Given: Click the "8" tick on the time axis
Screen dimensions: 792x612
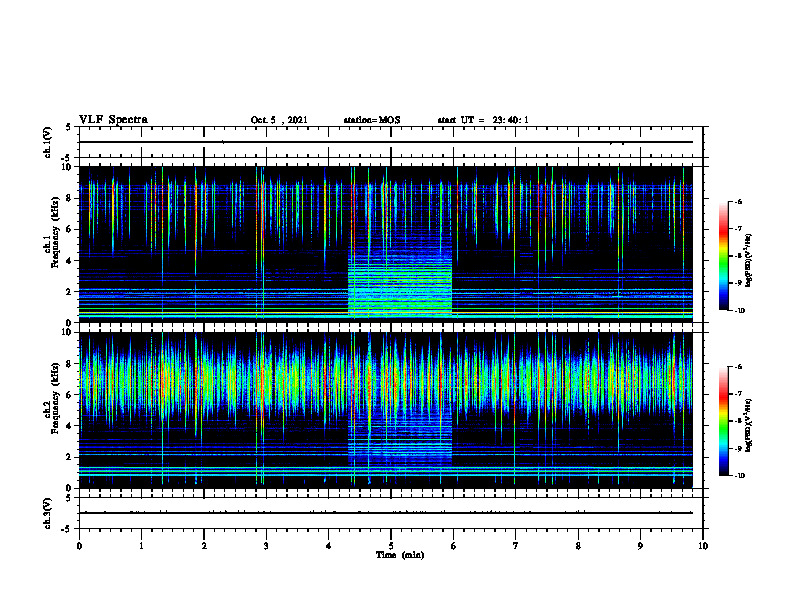Looking at the screenshot, I should click(x=578, y=546).
